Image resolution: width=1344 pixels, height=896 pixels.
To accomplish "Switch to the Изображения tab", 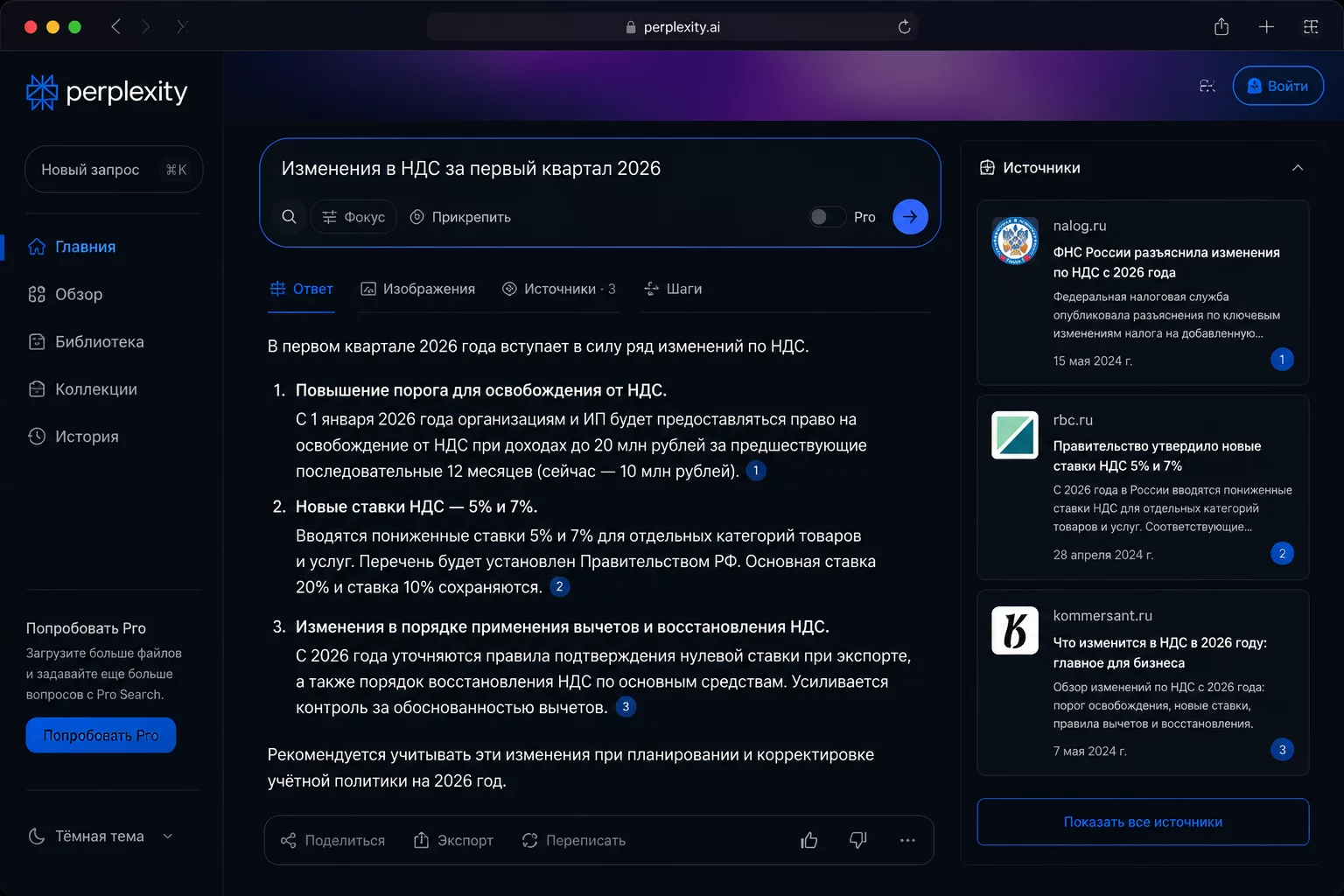I will tap(418, 289).
